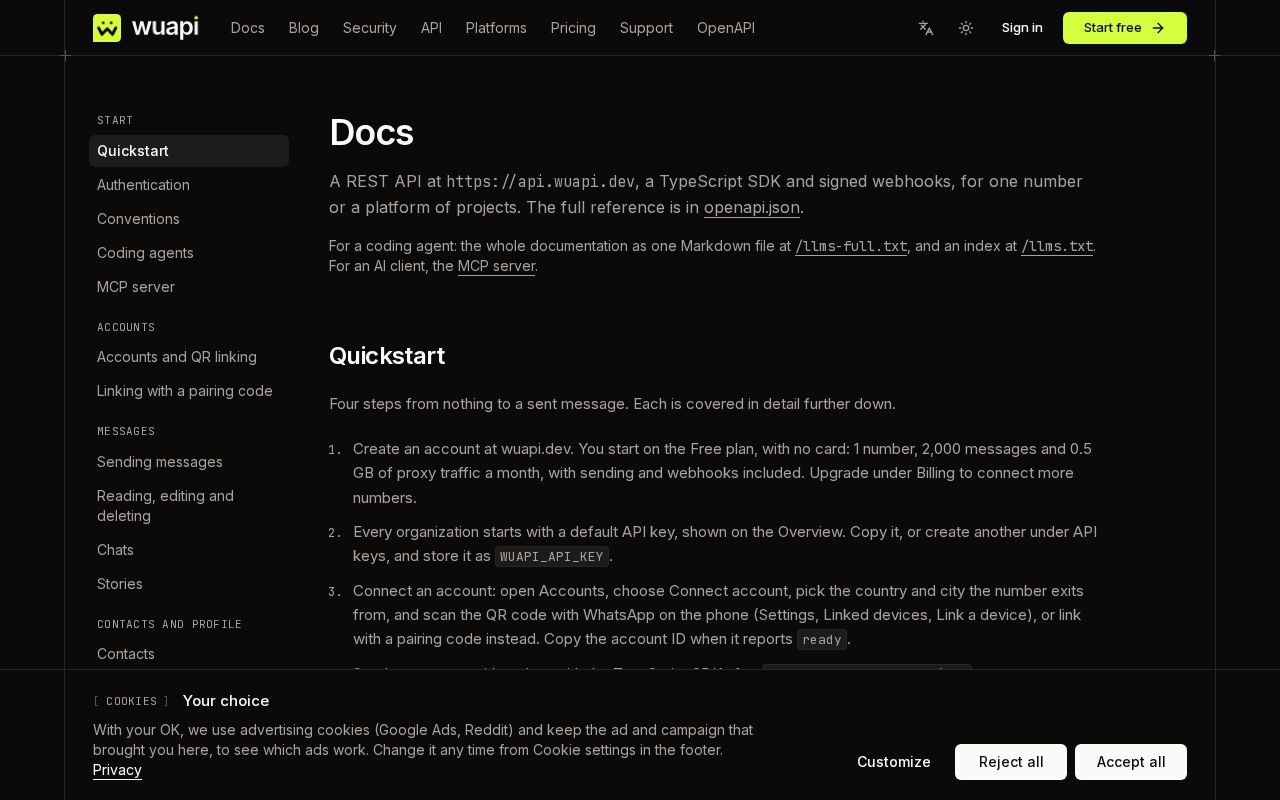Click the wuapi logo icon
Screen dimensions: 1280x800
click(107, 28)
